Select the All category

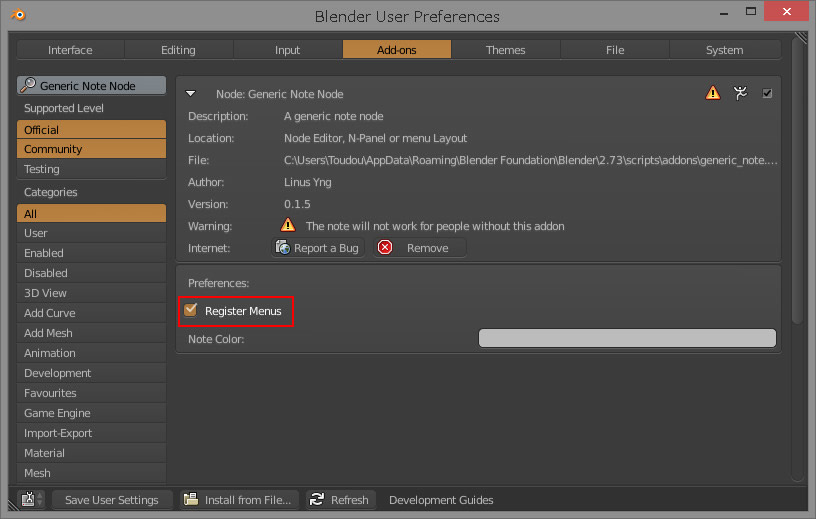click(92, 213)
